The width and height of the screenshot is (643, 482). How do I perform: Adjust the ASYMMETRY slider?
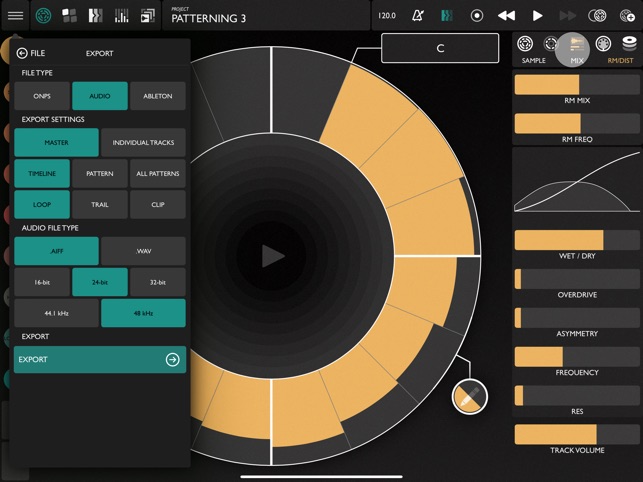577,318
